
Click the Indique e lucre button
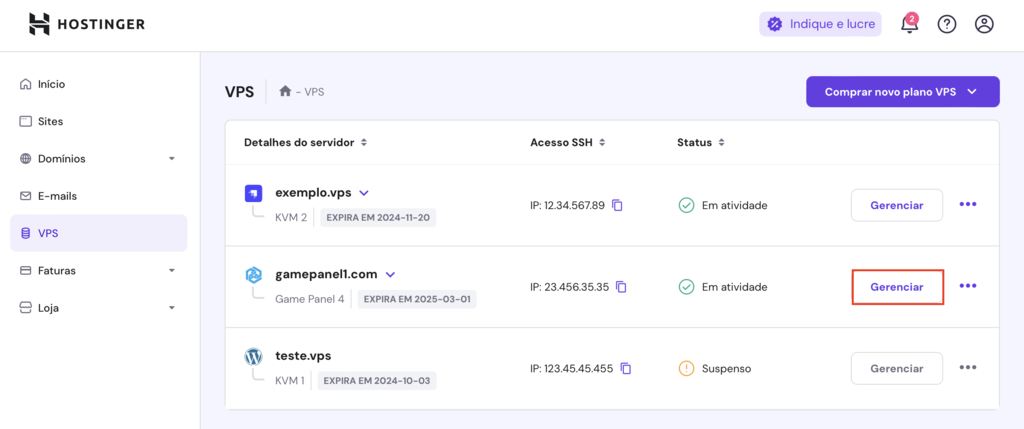[x=820, y=24]
